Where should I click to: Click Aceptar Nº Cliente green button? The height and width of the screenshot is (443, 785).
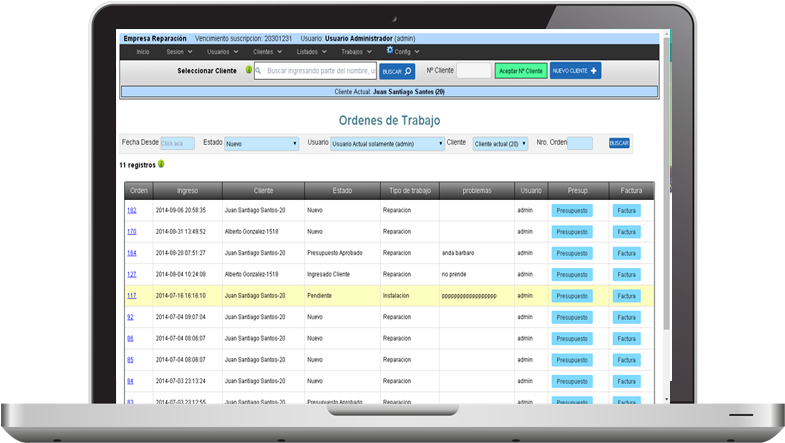click(520, 71)
